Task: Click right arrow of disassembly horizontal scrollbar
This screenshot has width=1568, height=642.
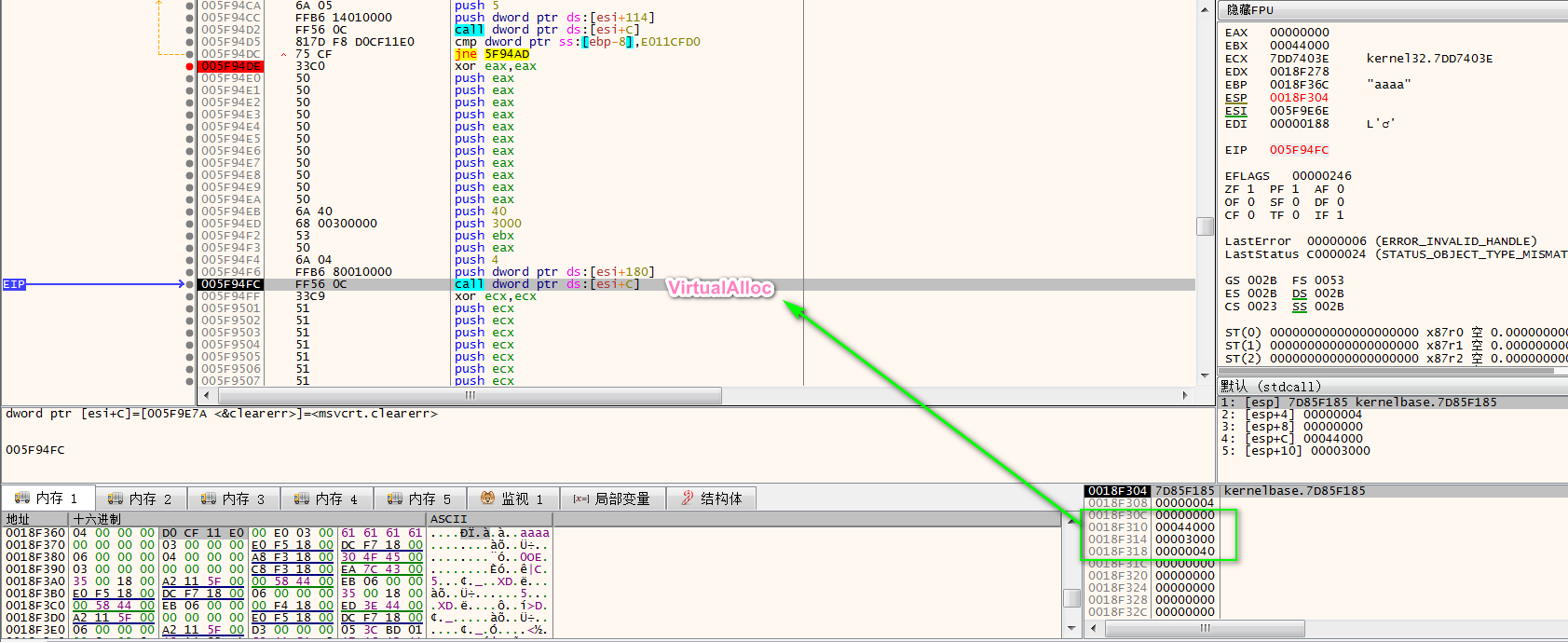Action: (1185, 395)
